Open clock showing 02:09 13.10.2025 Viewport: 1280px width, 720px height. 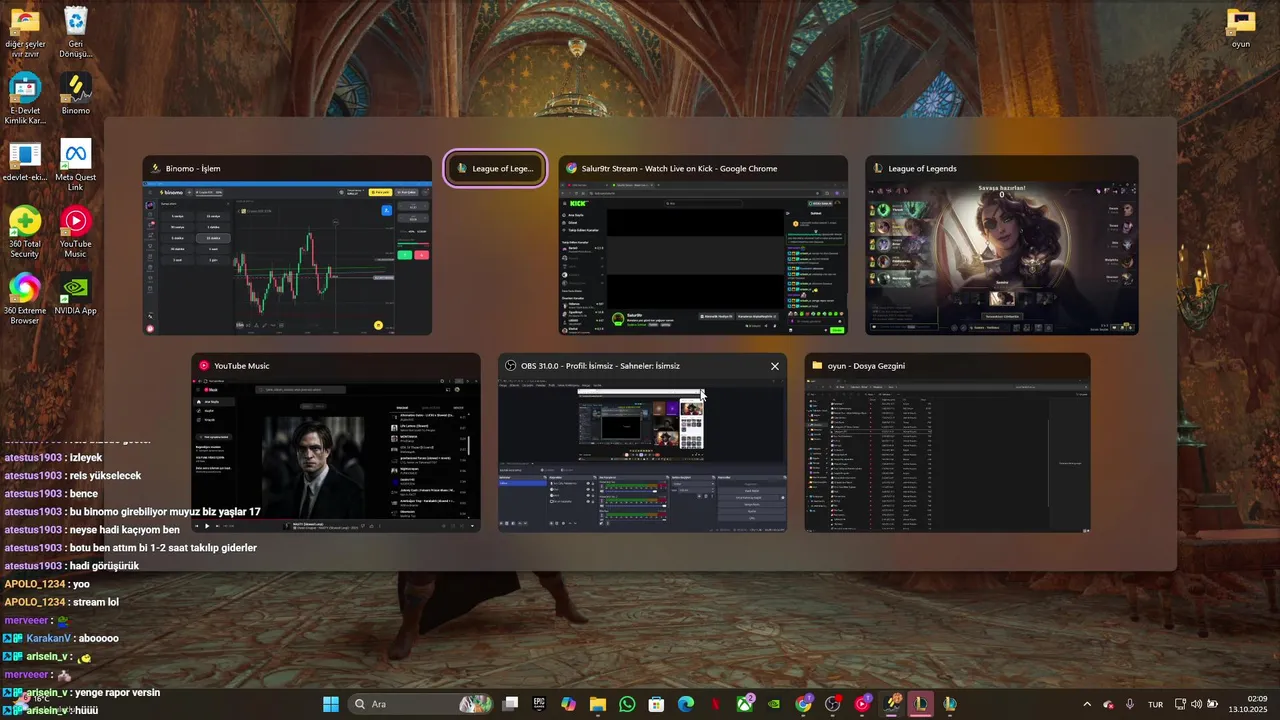pos(1248,704)
